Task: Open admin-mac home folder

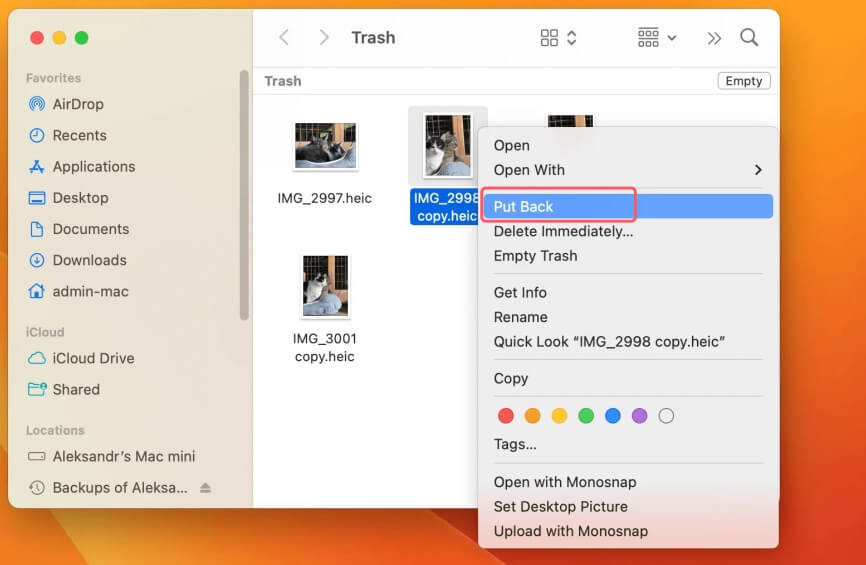Action: (78, 291)
